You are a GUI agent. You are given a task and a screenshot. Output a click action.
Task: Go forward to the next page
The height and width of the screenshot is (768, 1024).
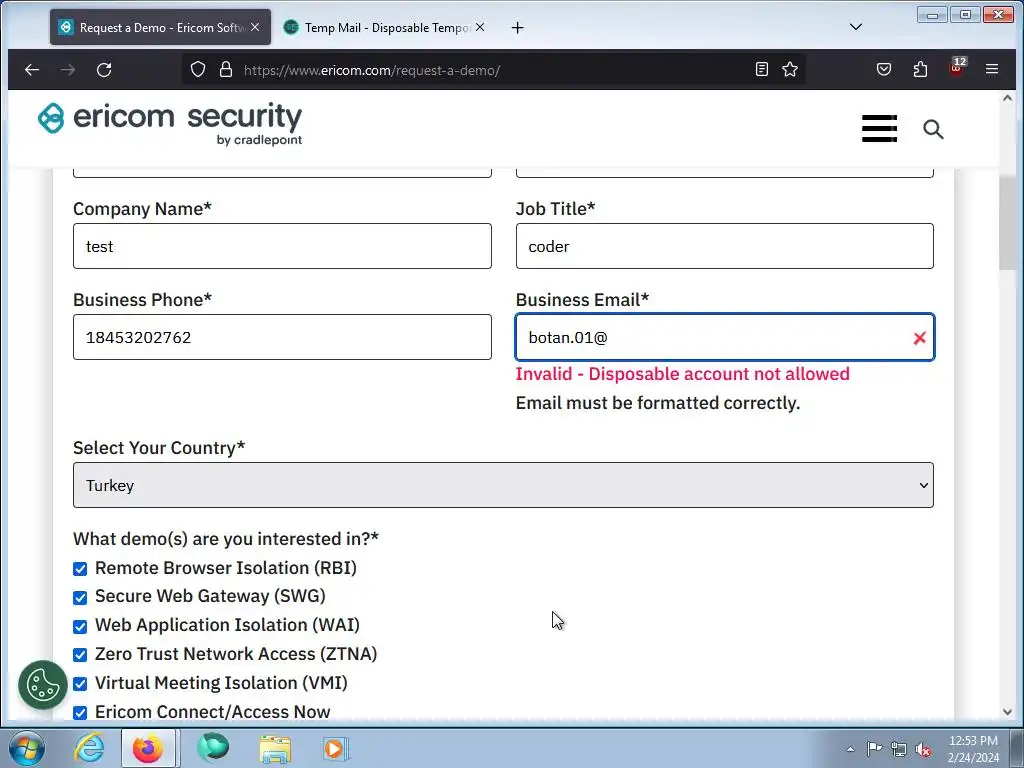click(x=68, y=69)
